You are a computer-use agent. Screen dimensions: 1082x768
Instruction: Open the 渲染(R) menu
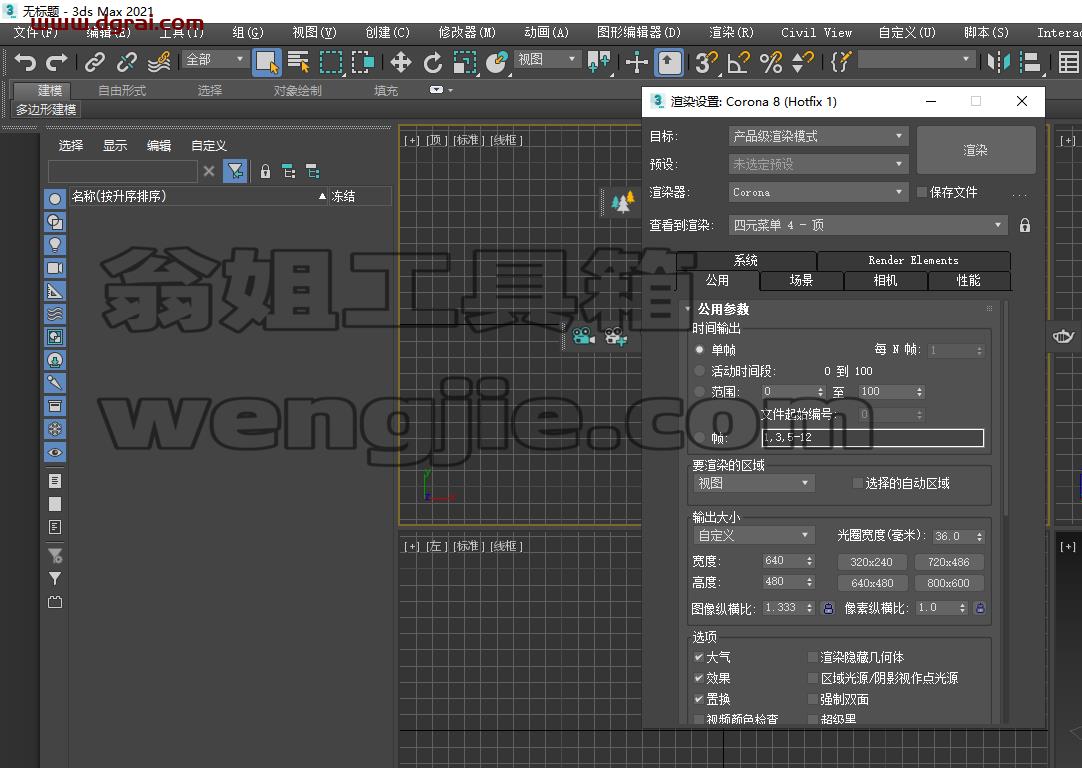click(731, 32)
